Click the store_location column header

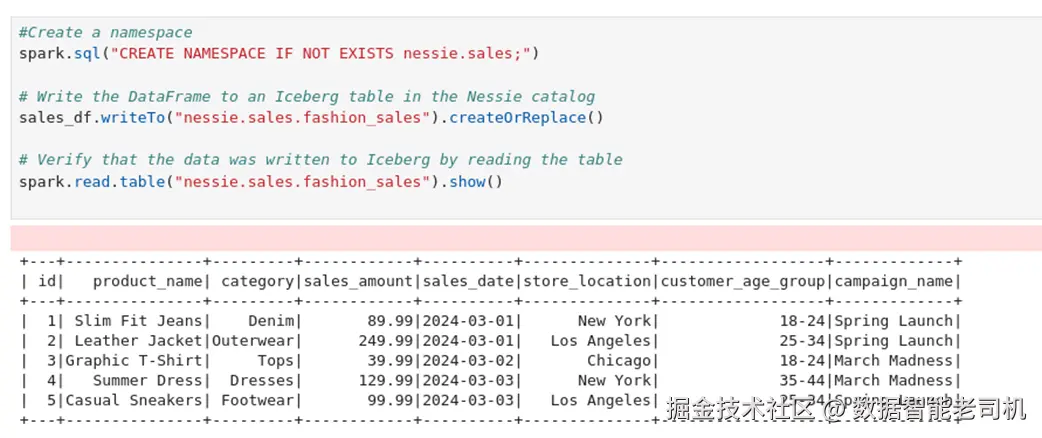[x=587, y=281]
